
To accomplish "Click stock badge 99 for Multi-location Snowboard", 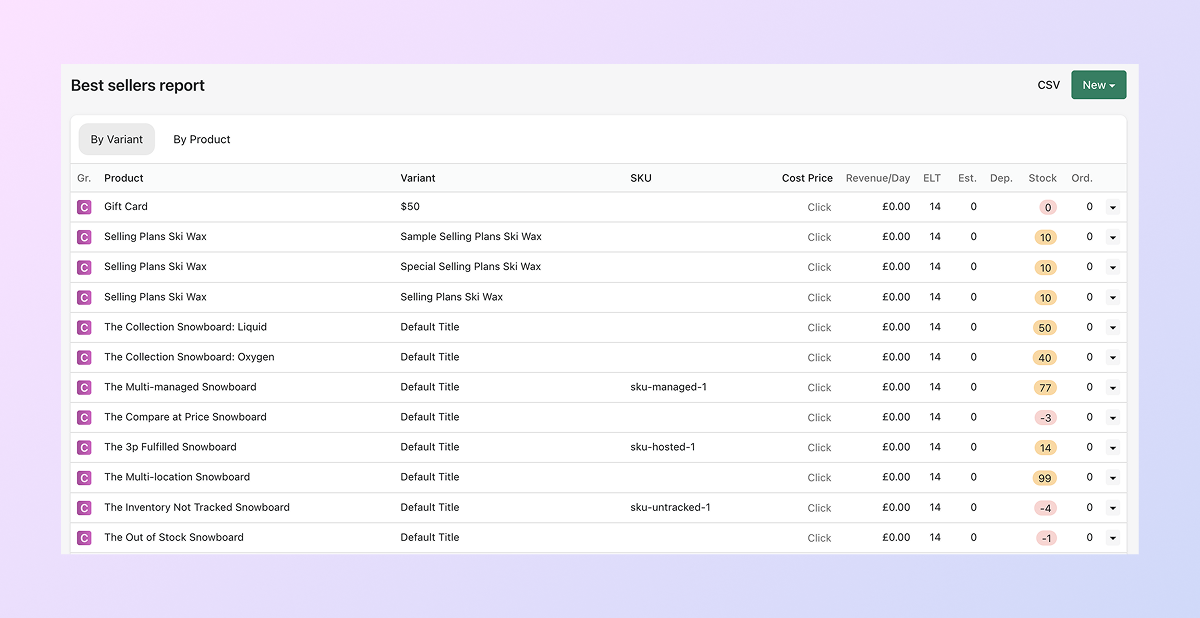I will [1045, 478].
